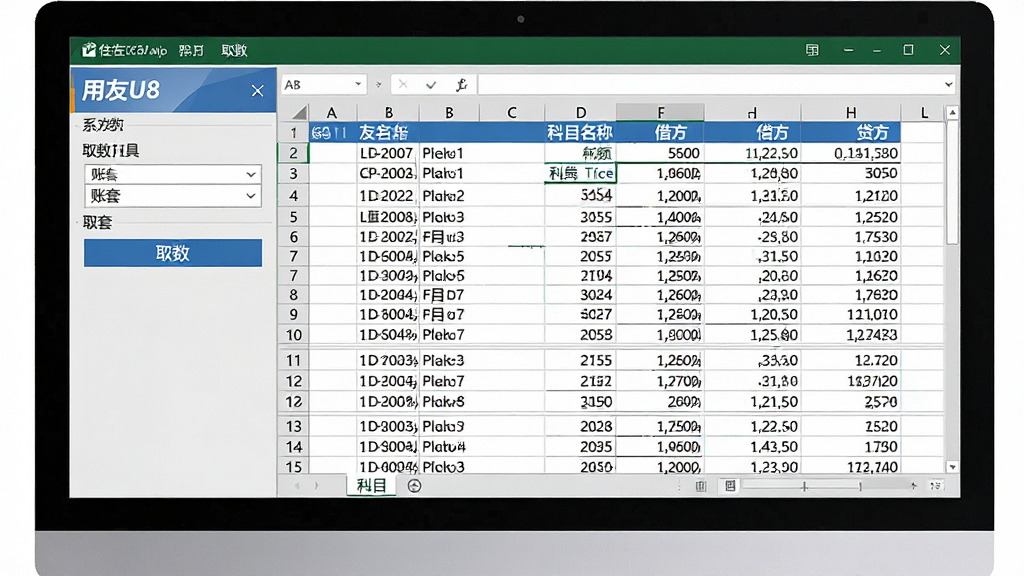Screen dimensions: 1024x576
Task: Click the previous sheet navigation arrow
Action: (x=298, y=485)
